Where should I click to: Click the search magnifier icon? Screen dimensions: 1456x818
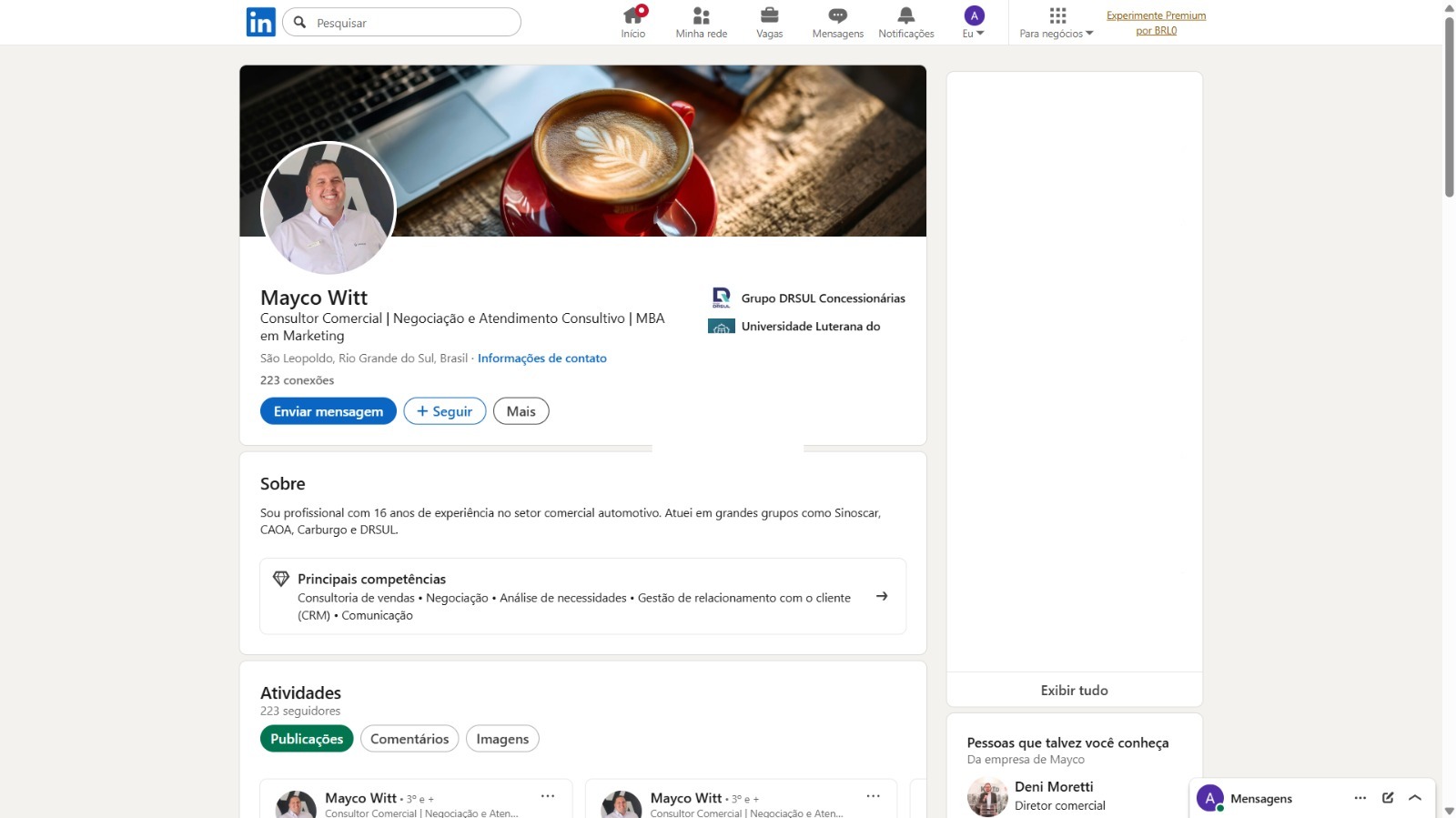[x=299, y=23]
